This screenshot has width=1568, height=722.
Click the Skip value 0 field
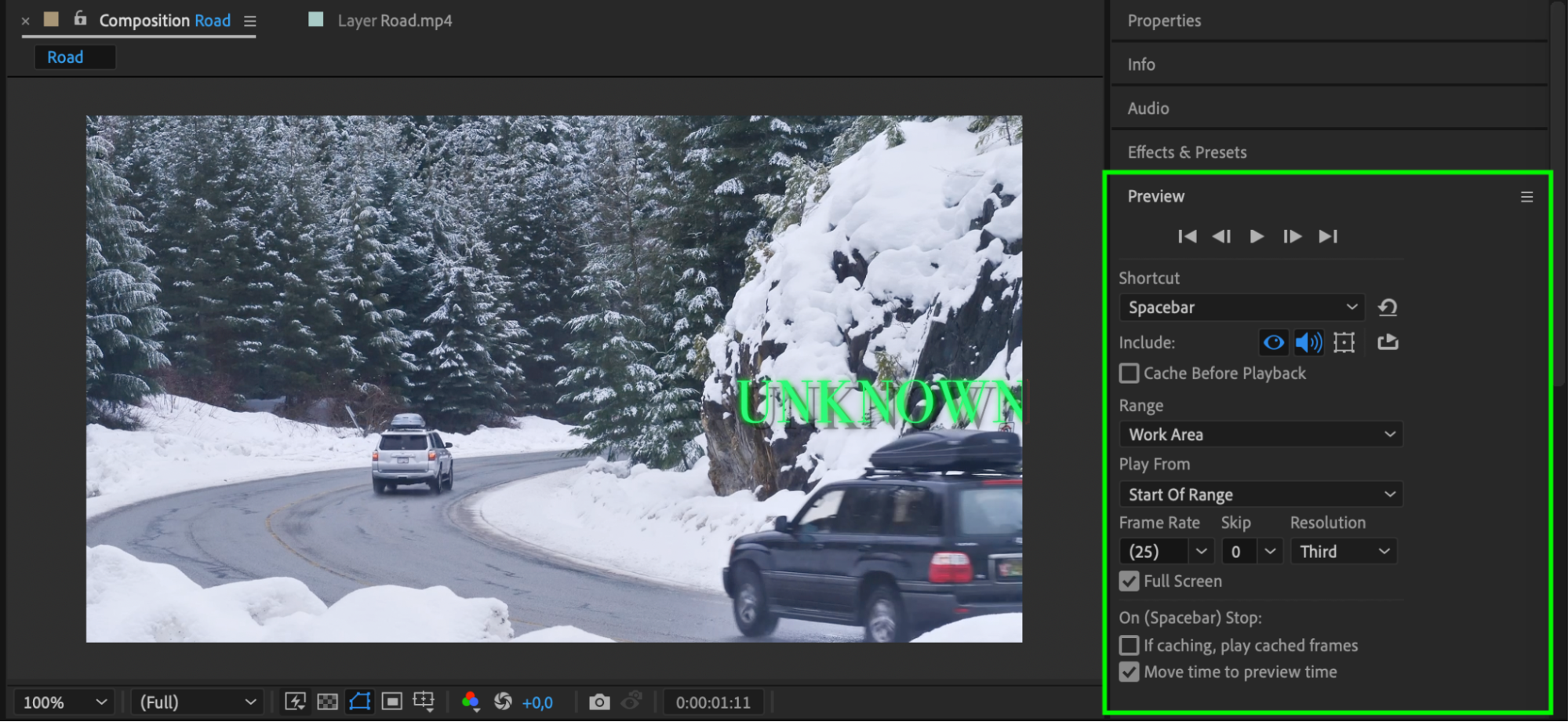click(x=1239, y=552)
